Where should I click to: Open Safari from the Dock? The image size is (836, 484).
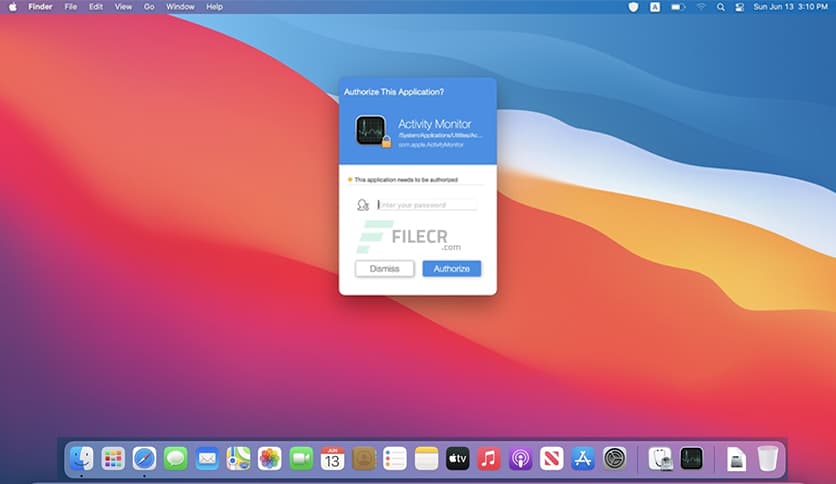coord(144,458)
